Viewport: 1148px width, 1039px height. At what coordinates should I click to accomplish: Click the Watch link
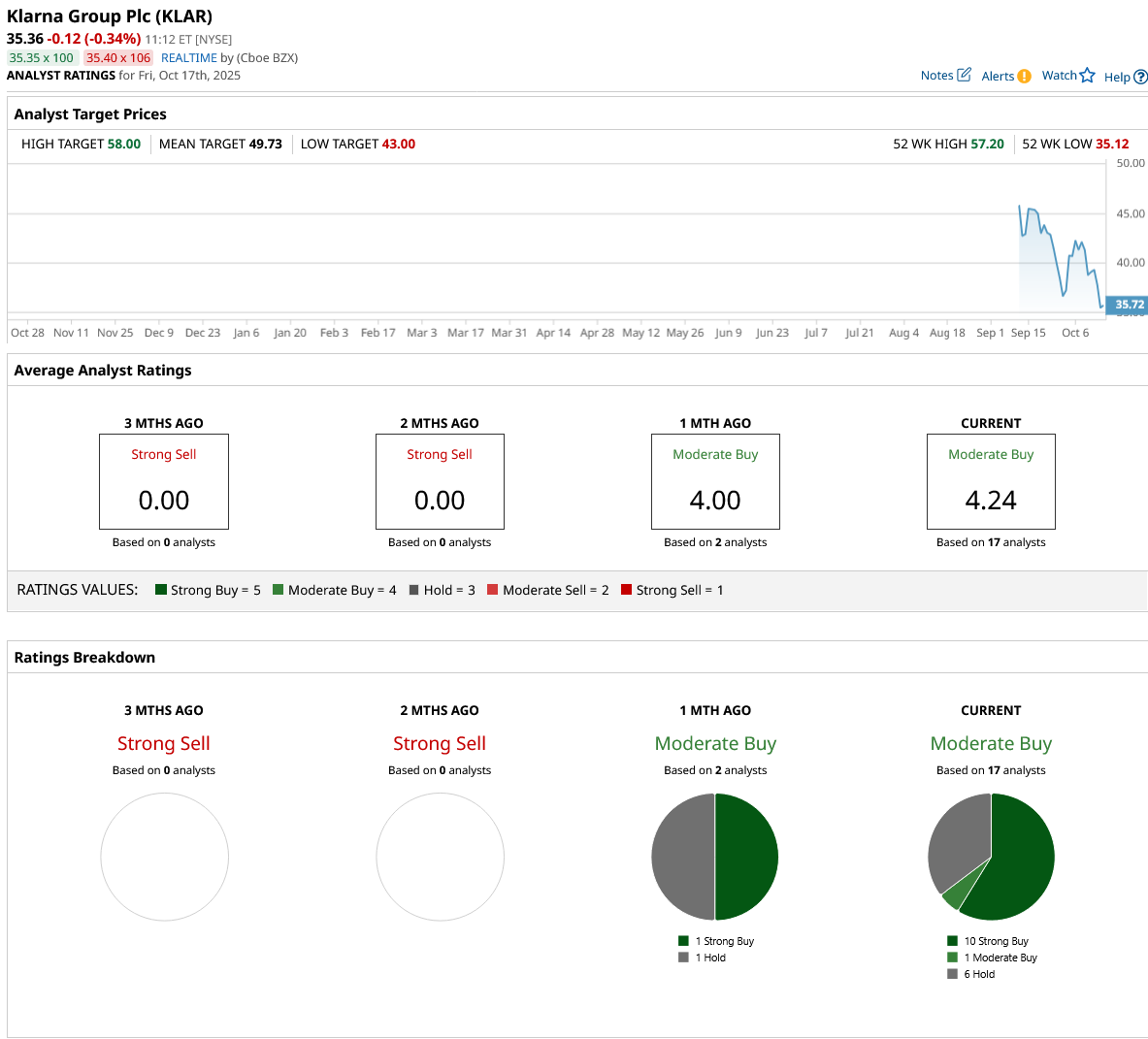1059,76
